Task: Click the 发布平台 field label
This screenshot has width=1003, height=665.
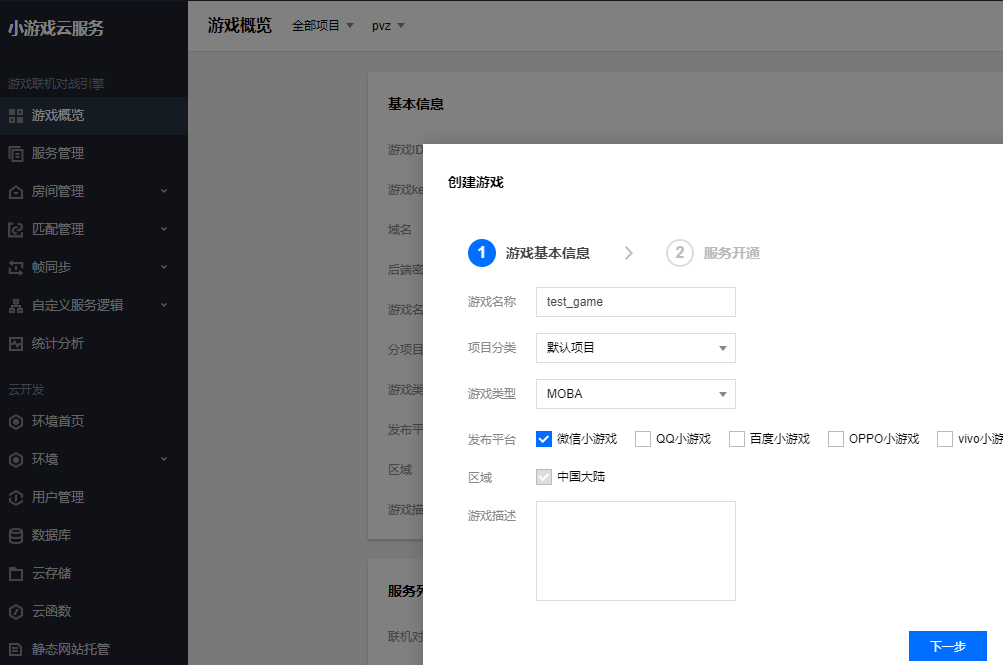Action: (x=491, y=439)
